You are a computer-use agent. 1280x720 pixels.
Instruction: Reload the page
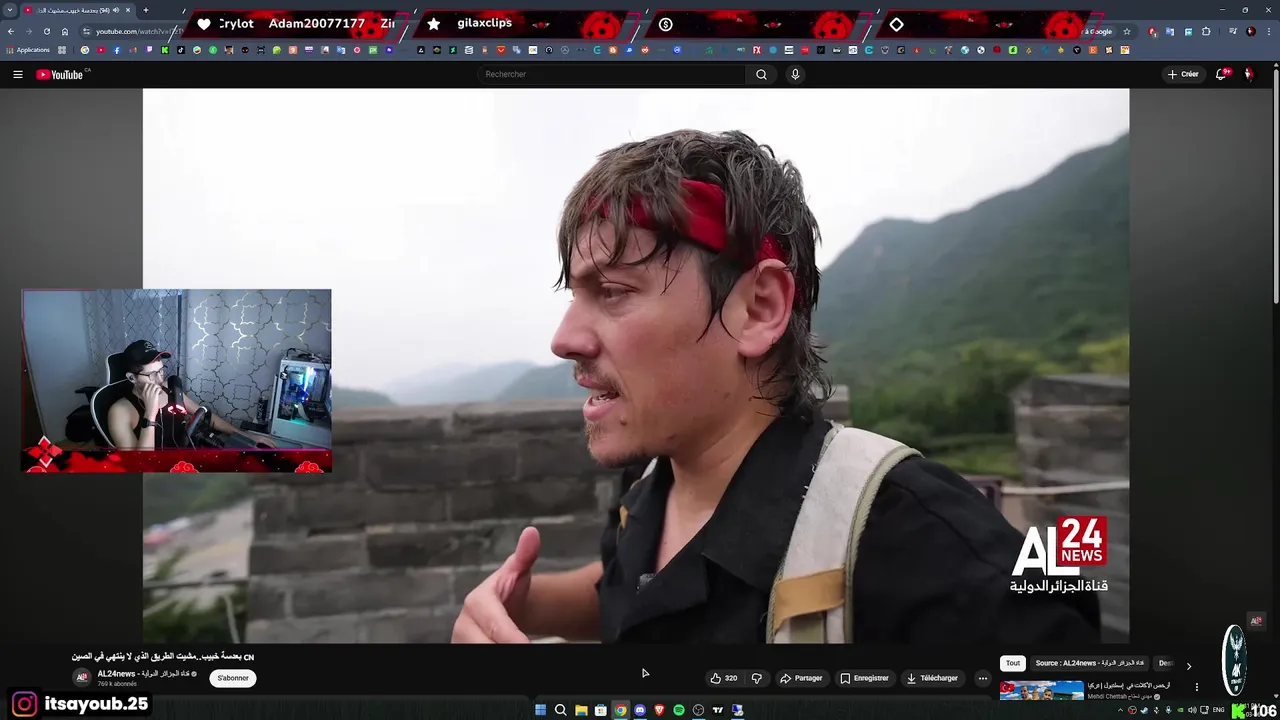[x=46, y=31]
